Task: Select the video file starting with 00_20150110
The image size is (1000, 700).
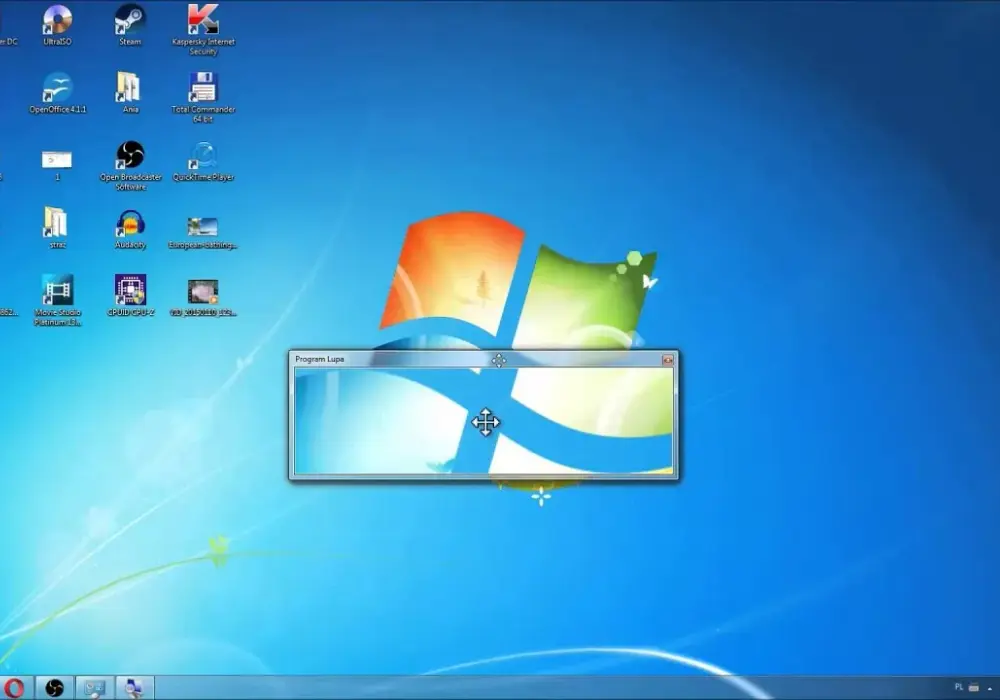Action: tap(203, 297)
